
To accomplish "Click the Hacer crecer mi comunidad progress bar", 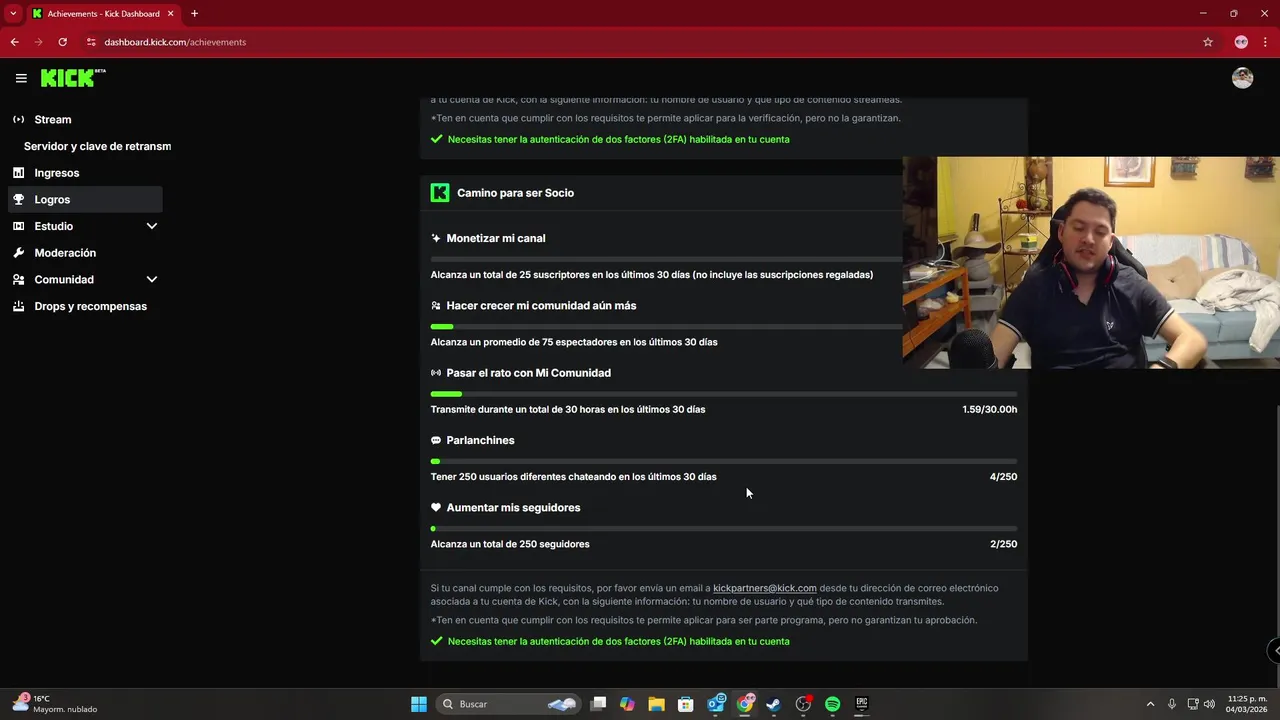I will [666, 327].
